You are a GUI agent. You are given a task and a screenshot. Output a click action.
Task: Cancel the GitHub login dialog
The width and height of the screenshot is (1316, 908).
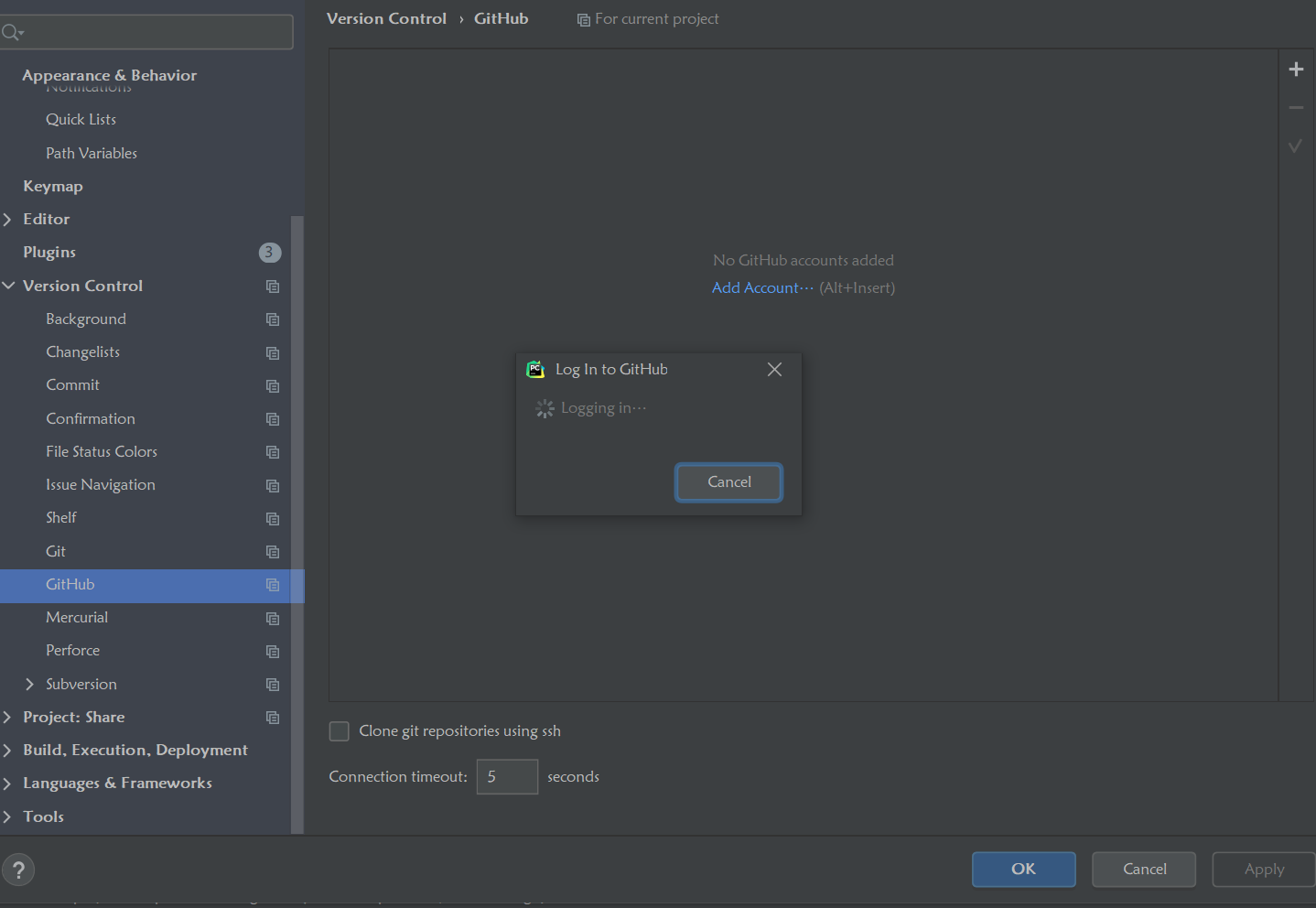point(728,482)
